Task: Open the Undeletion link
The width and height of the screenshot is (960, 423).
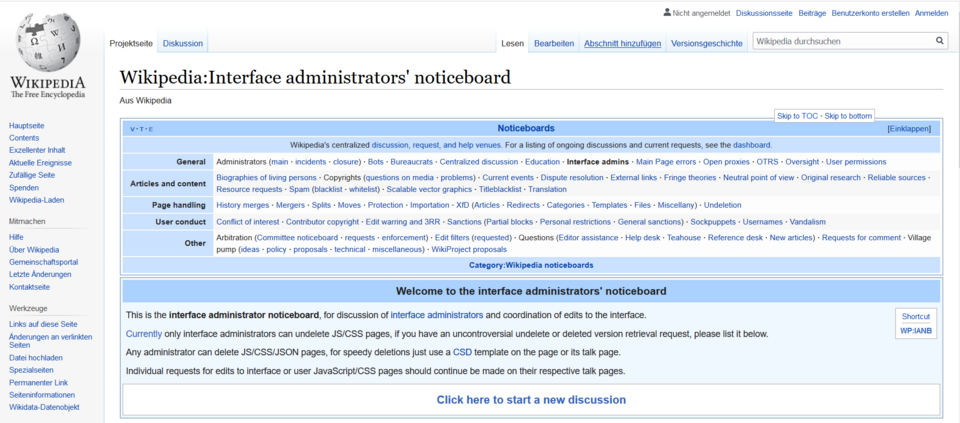Action: point(722,205)
